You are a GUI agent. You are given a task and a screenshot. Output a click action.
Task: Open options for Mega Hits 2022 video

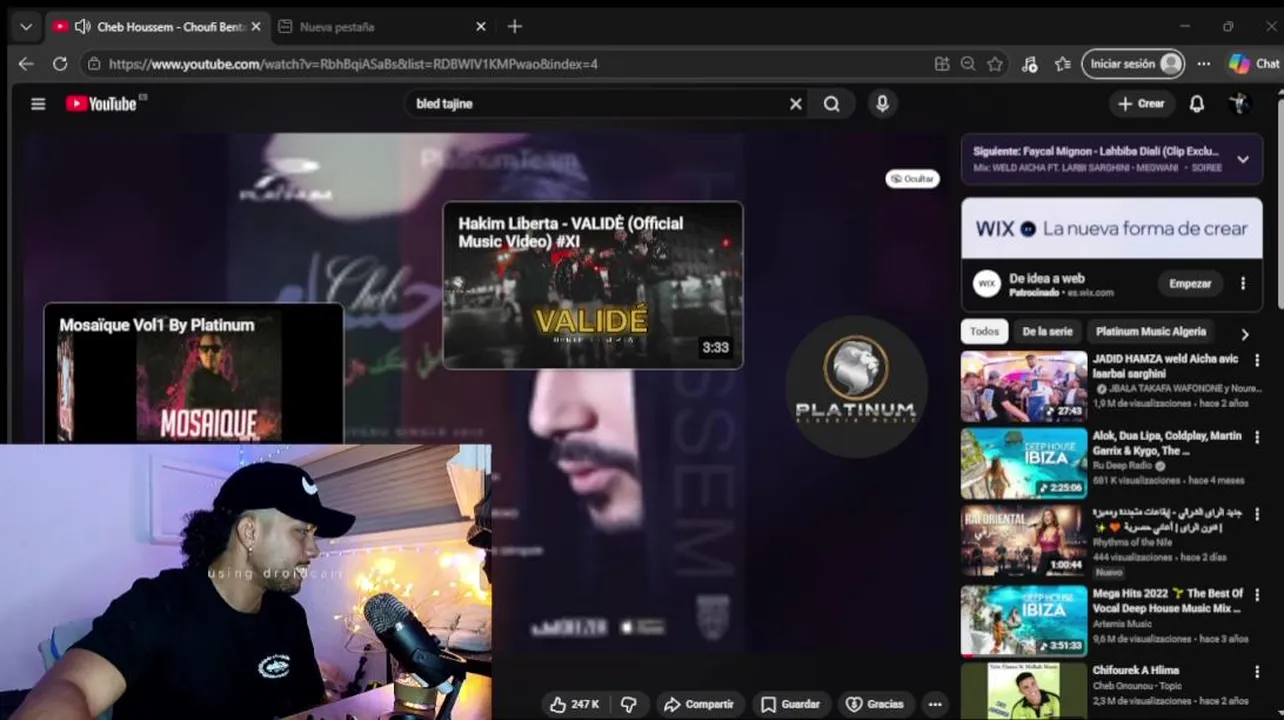click(1257, 594)
